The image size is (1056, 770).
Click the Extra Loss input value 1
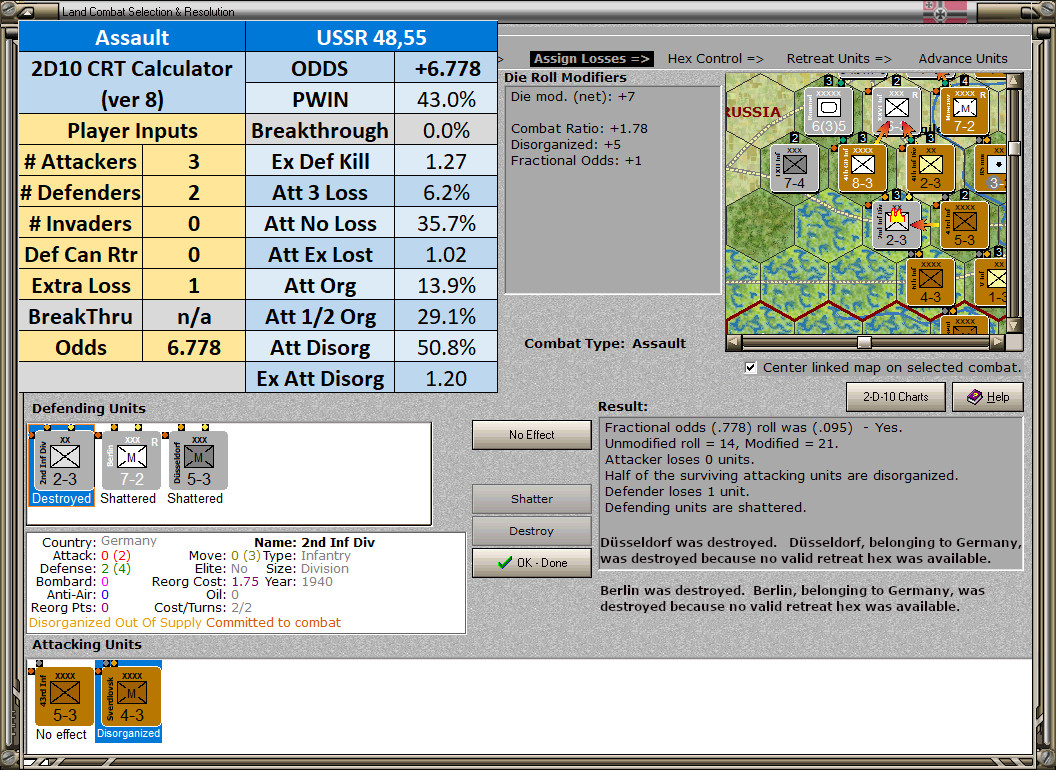click(193, 285)
